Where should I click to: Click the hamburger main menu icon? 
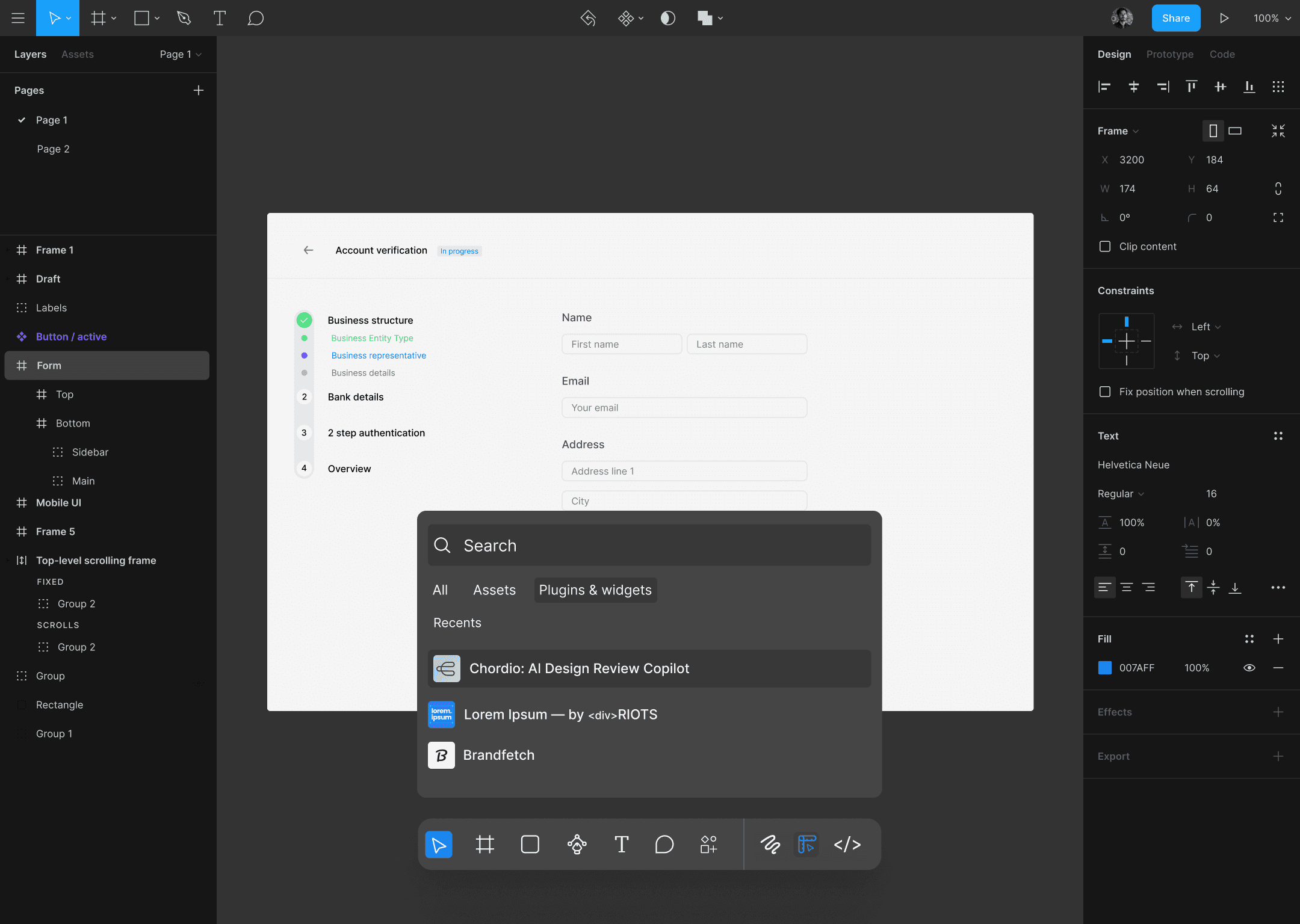[x=18, y=18]
